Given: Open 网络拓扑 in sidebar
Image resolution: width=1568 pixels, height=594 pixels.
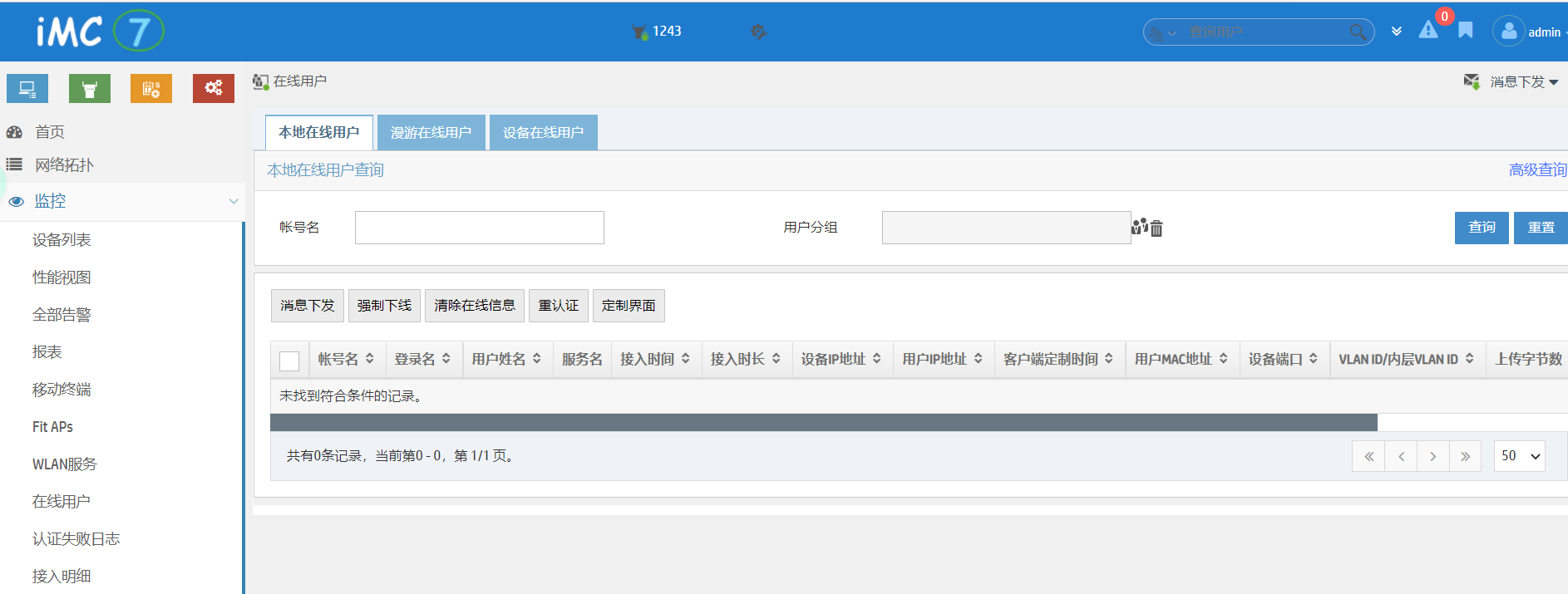Looking at the screenshot, I should [x=64, y=164].
